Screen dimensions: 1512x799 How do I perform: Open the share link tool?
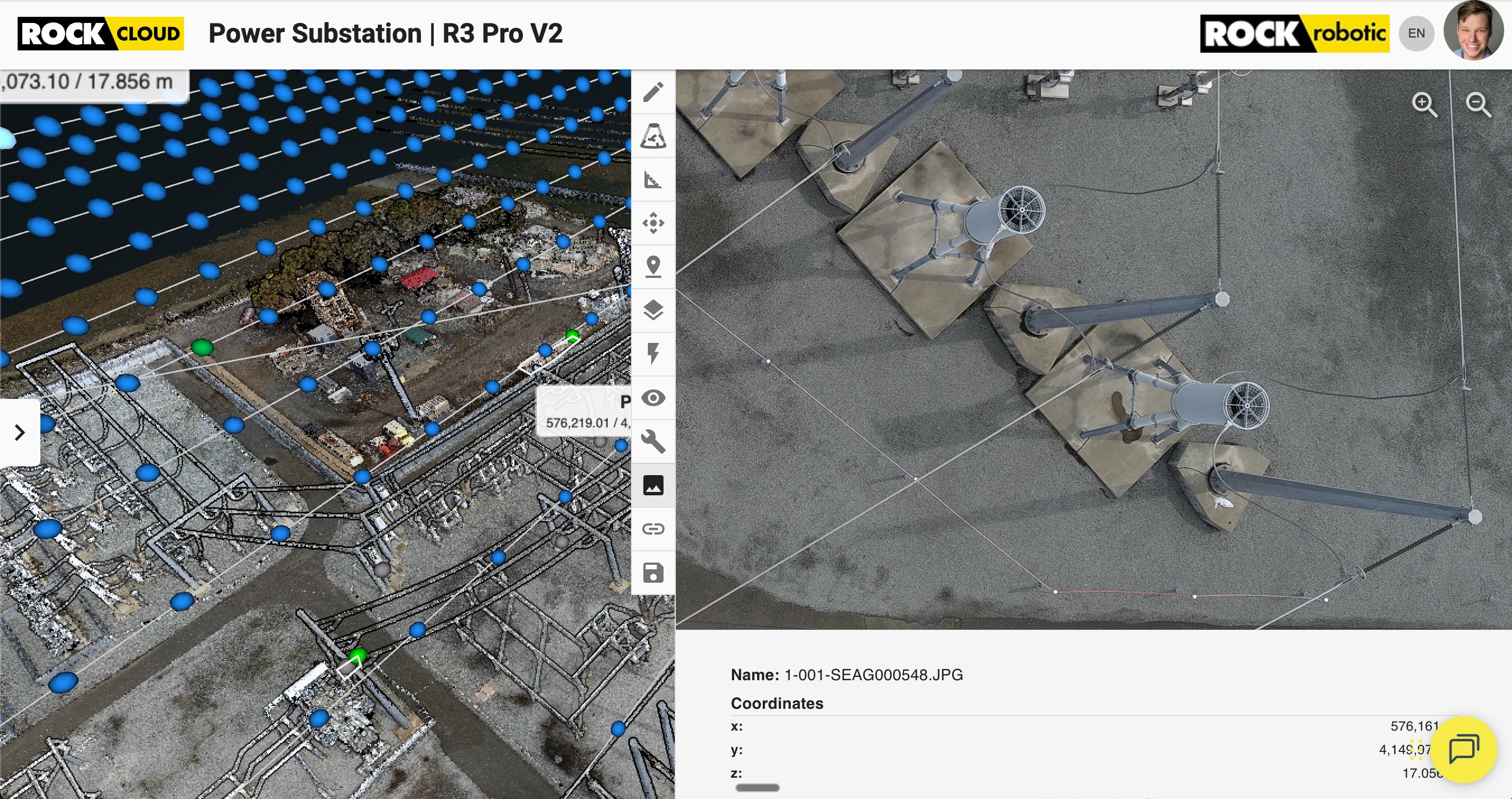(x=653, y=529)
